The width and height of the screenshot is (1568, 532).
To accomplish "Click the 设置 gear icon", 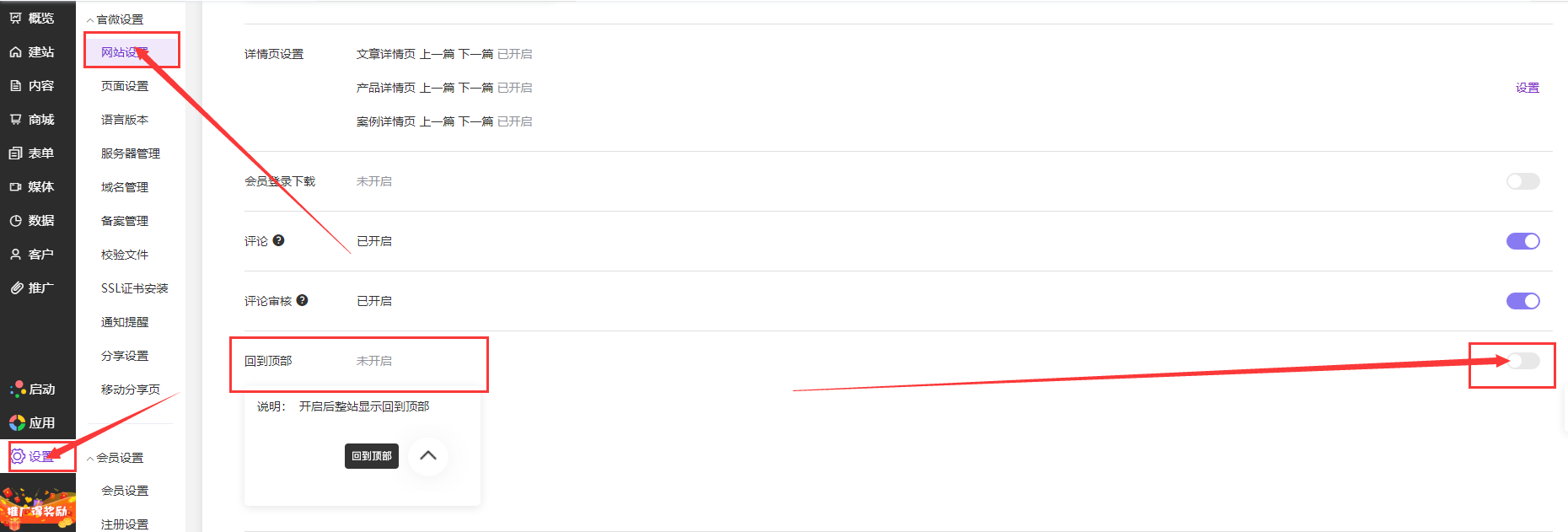I will pyautogui.click(x=18, y=456).
